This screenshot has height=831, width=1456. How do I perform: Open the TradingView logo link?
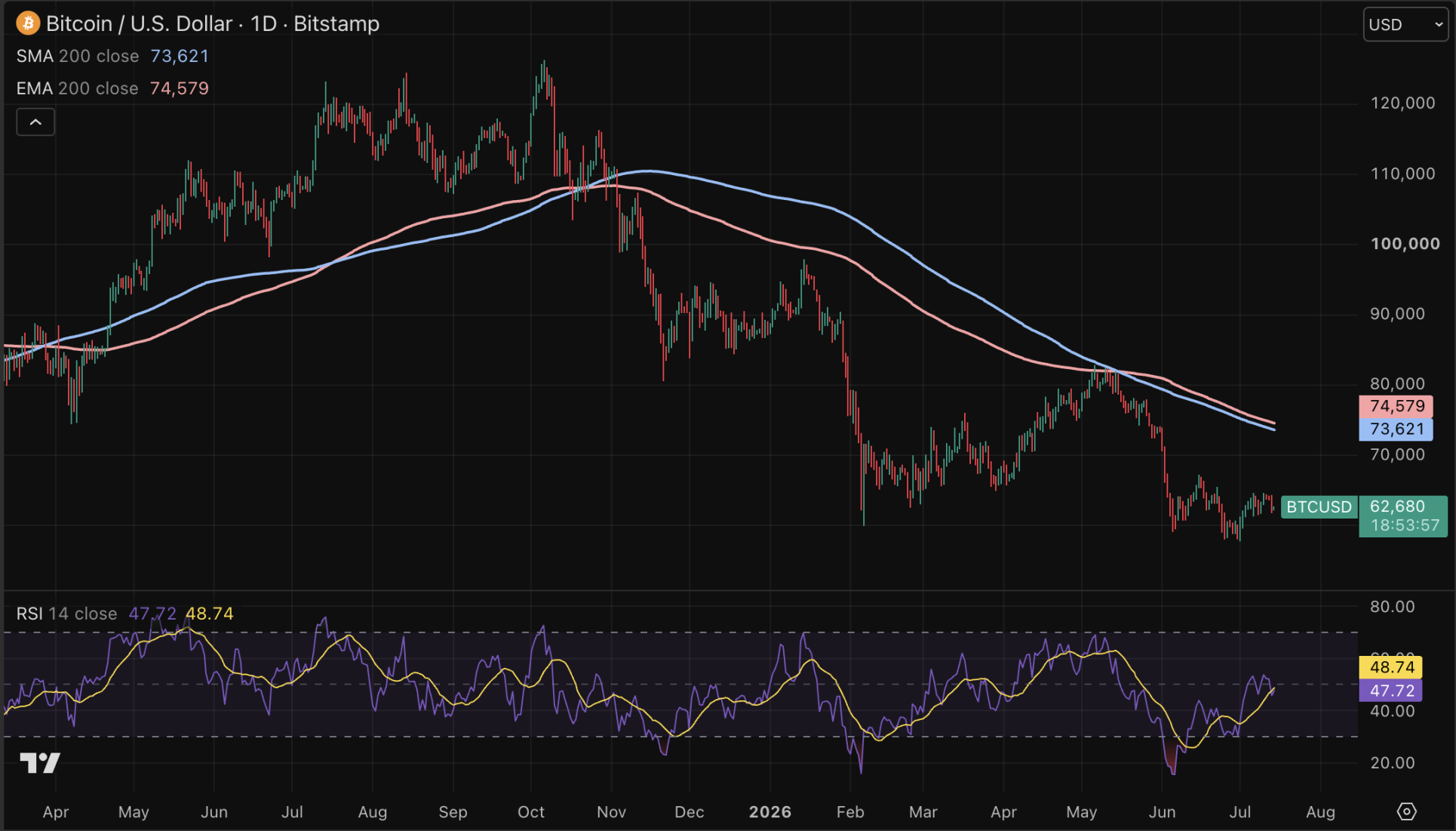[40, 763]
